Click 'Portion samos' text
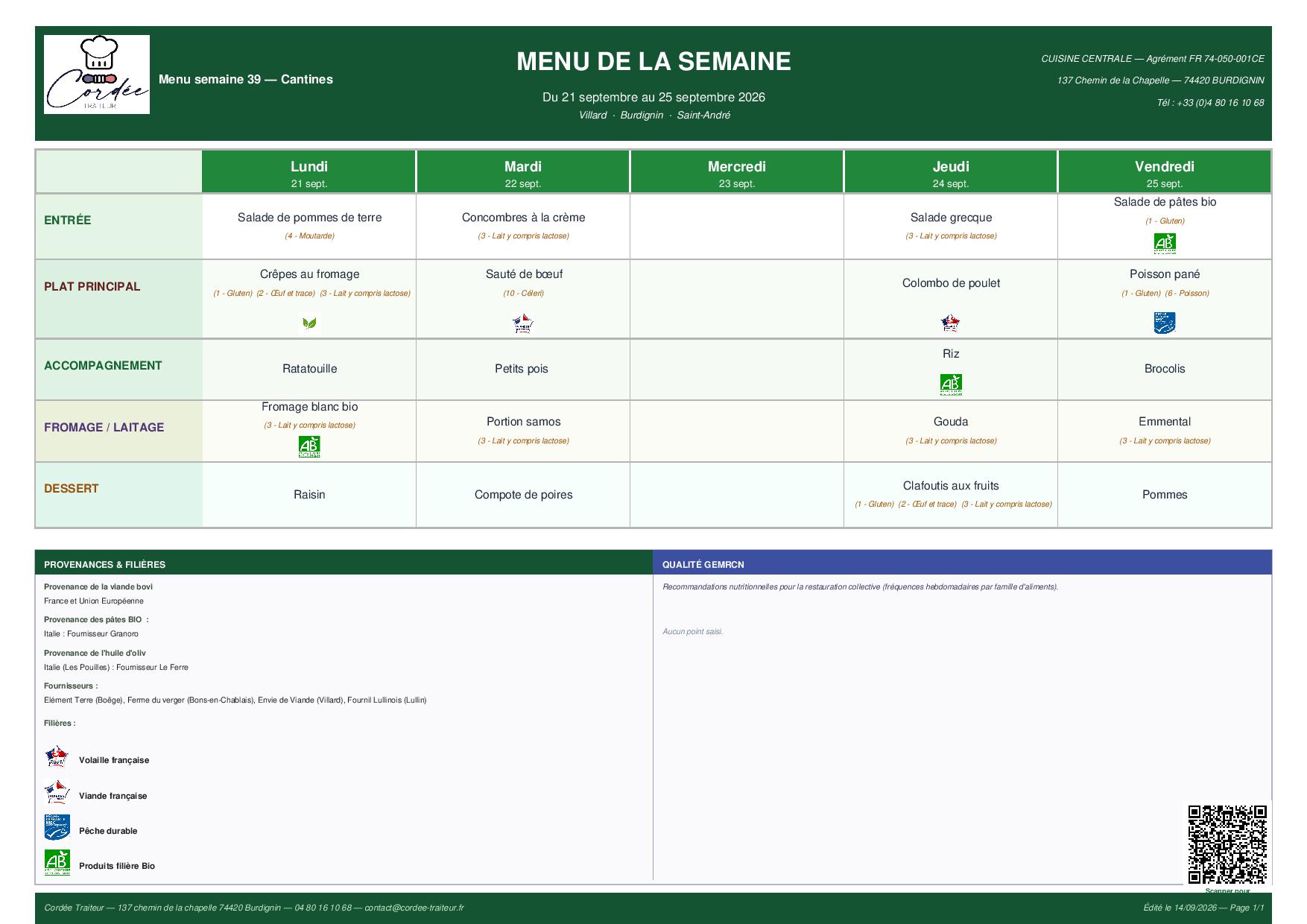Screen dimensions: 1307x924 [x=523, y=422]
